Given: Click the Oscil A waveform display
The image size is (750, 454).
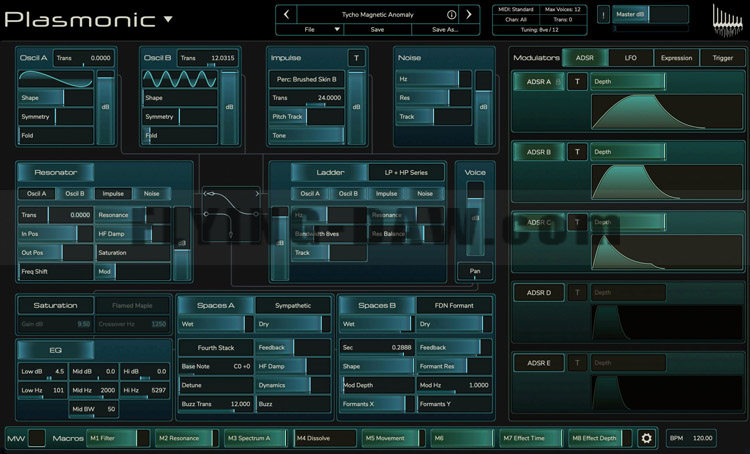Looking at the screenshot, I should [56, 79].
